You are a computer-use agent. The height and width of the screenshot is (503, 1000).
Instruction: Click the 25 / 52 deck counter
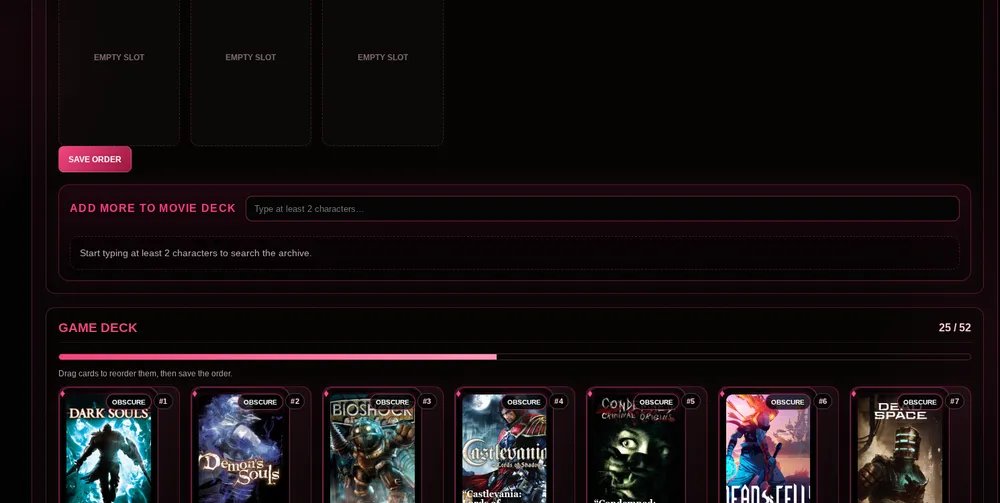coord(955,328)
